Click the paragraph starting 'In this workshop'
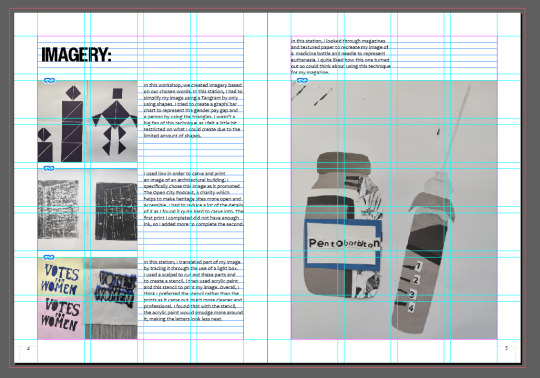Screen dimensions: 540x378 point(193,110)
